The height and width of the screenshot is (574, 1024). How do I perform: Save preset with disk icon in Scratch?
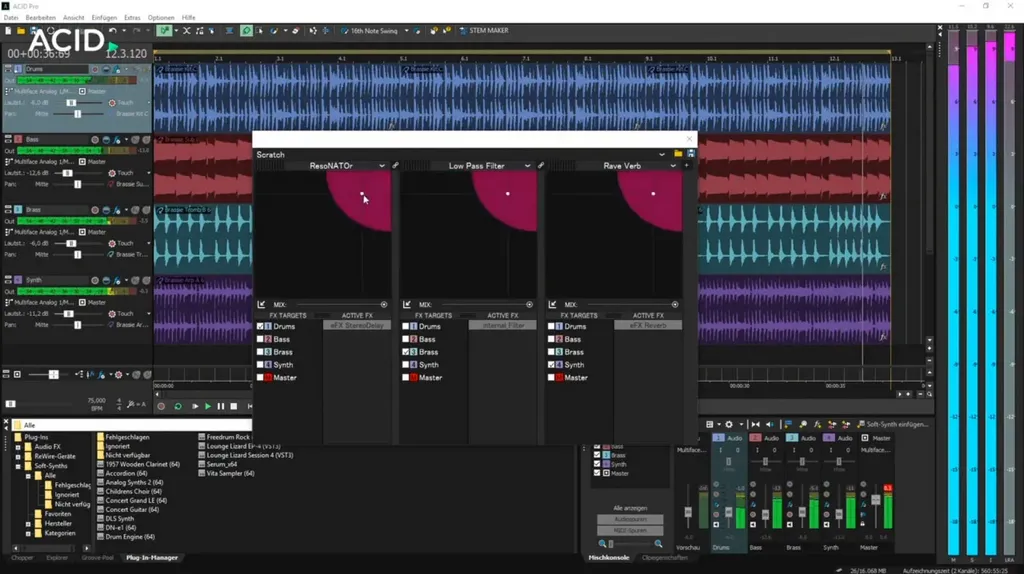(690, 154)
